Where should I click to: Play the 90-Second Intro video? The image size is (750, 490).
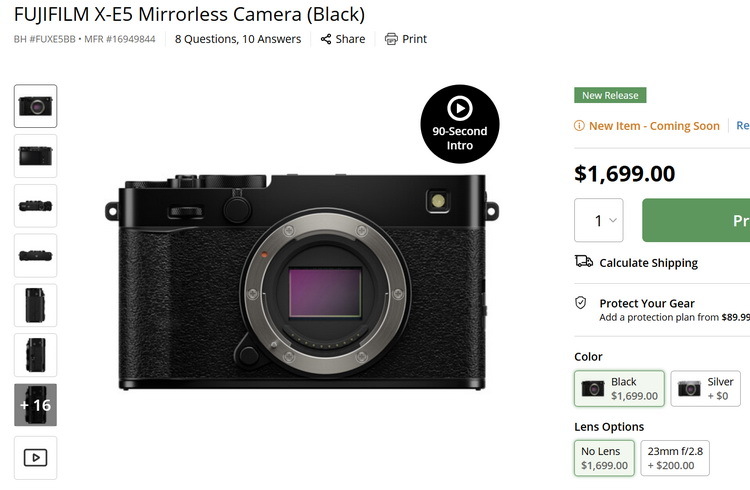pos(459,123)
